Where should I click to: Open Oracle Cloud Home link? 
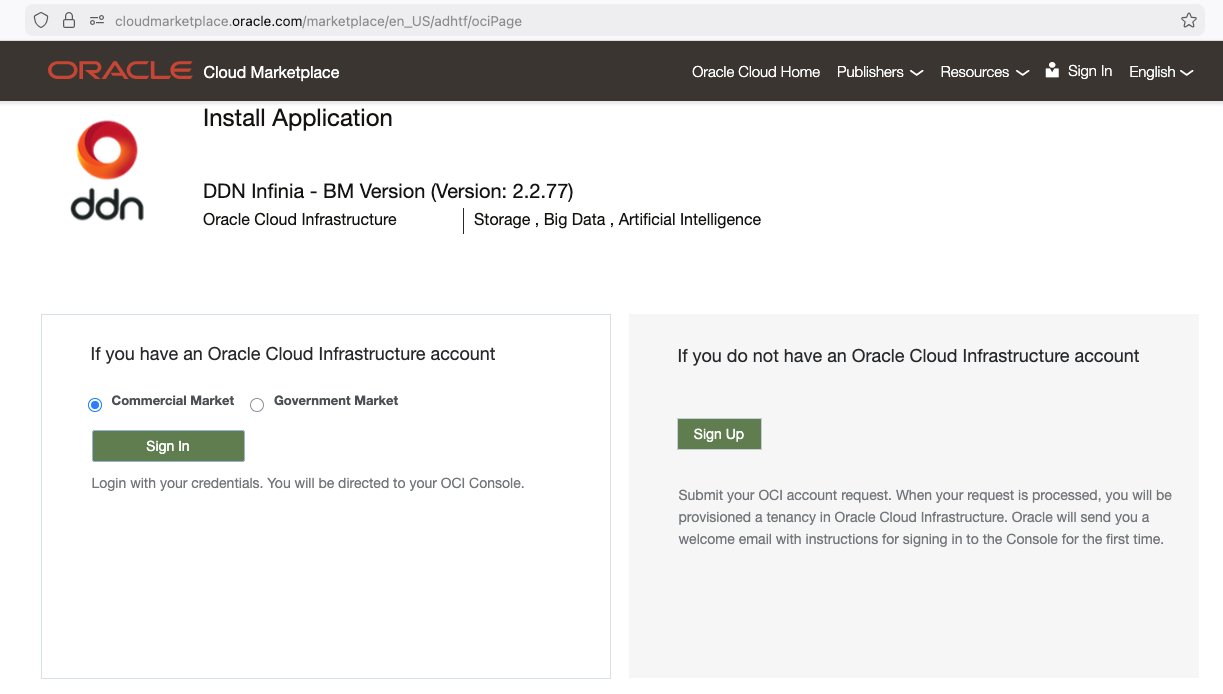(755, 72)
